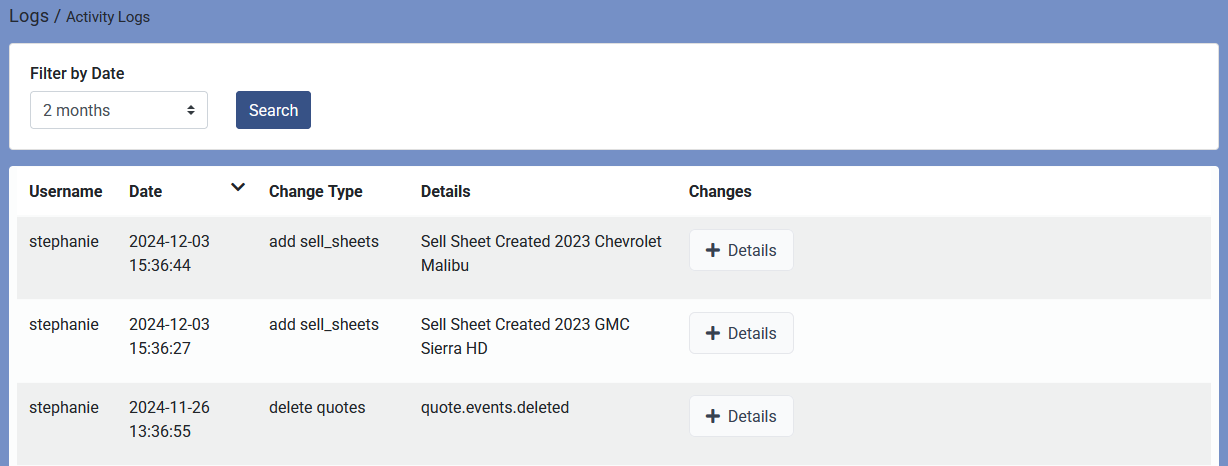Toggle the Date column sort chevron

pos(237,187)
